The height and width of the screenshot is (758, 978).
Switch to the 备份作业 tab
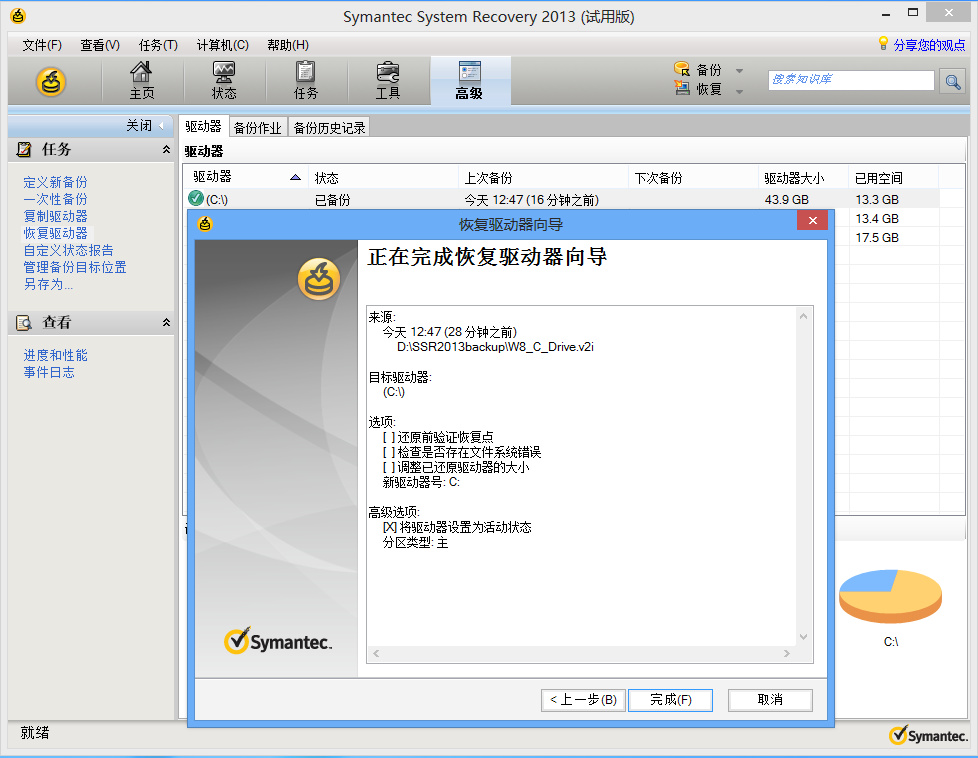[258, 127]
